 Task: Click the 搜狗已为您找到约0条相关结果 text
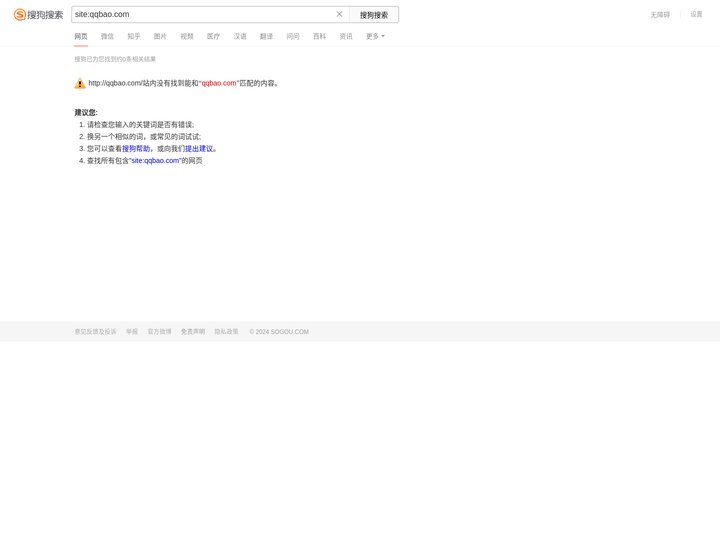pos(115,59)
